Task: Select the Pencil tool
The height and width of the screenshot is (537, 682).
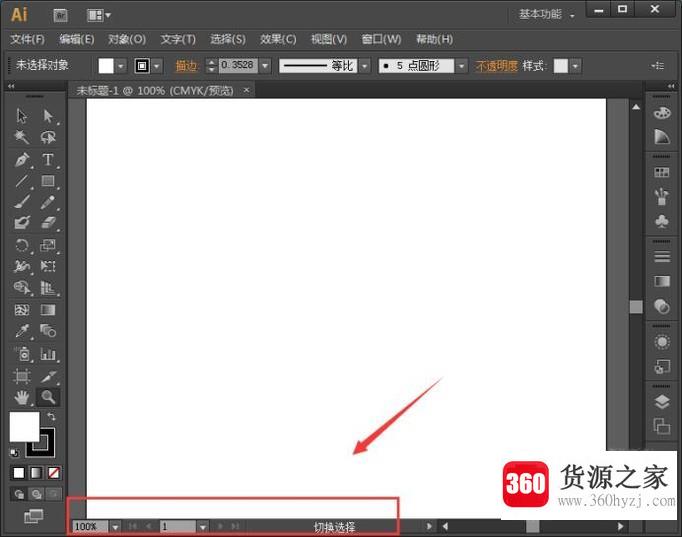Action: [x=48, y=202]
